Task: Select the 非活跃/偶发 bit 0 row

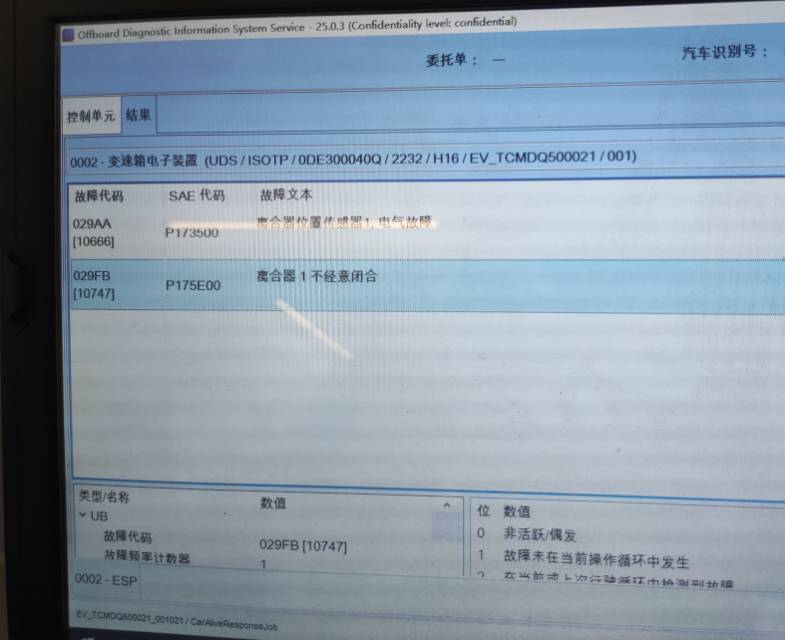Action: pyautogui.click(x=539, y=535)
